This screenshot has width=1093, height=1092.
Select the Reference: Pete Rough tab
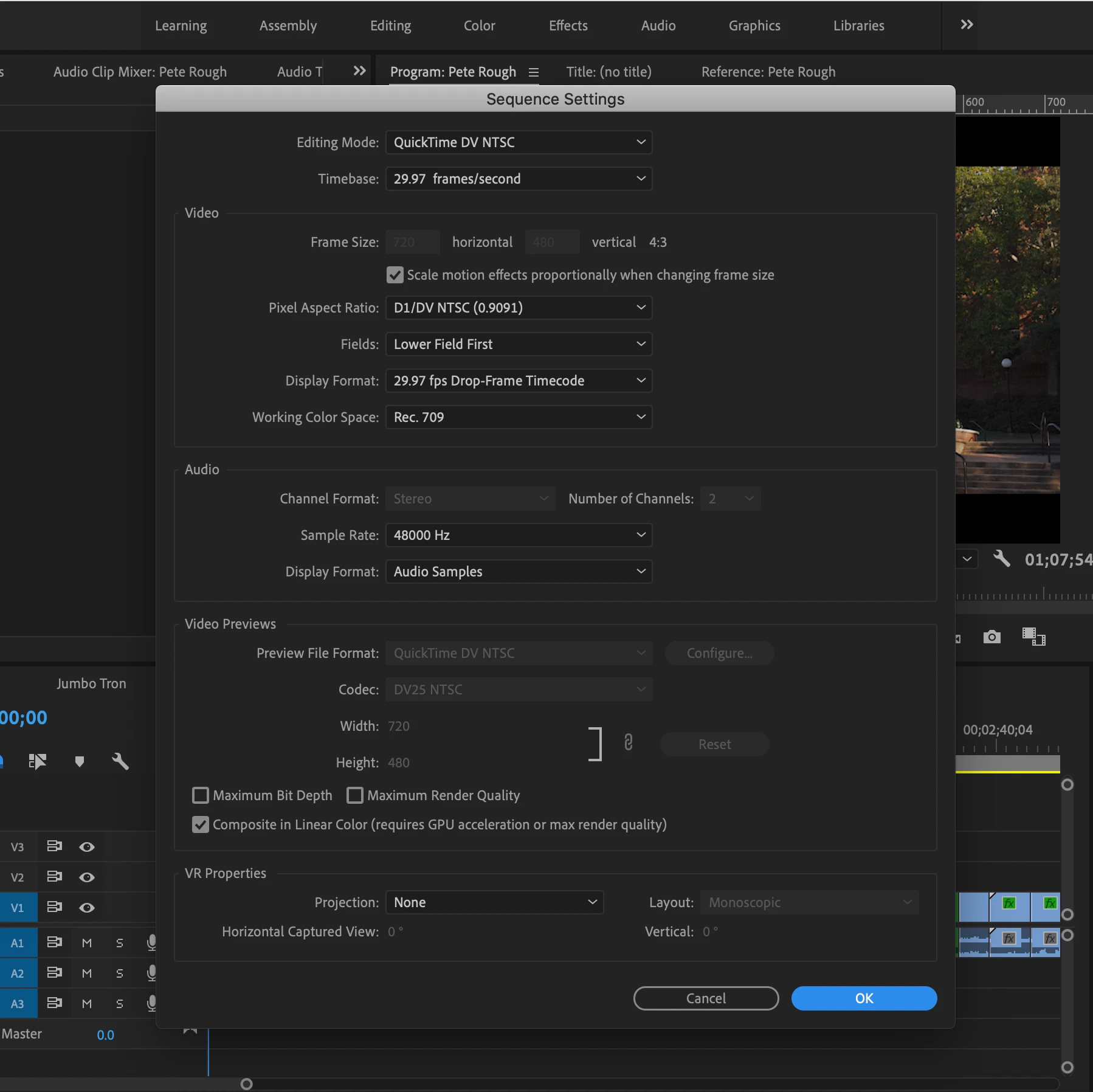coord(768,72)
